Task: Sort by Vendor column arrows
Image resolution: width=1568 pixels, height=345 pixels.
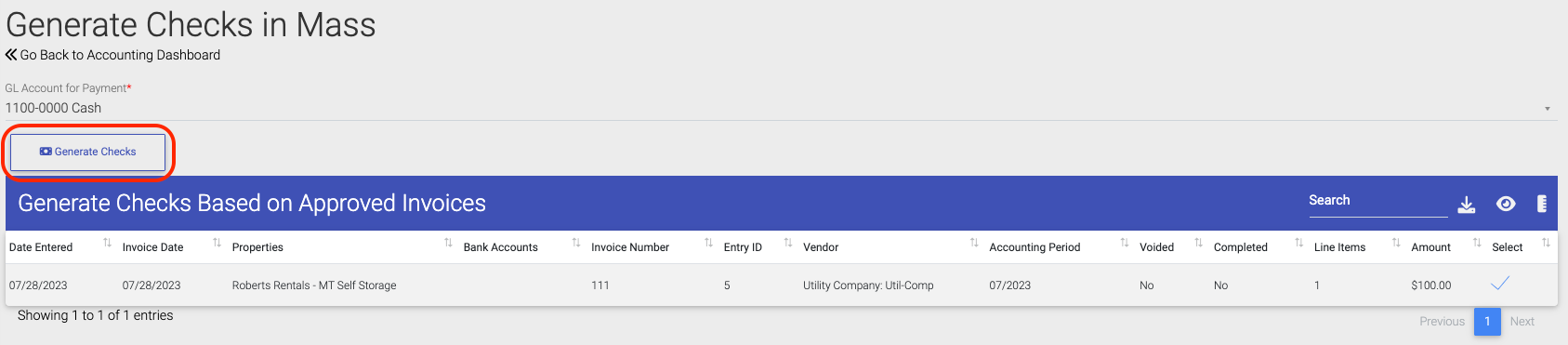Action: (x=974, y=243)
